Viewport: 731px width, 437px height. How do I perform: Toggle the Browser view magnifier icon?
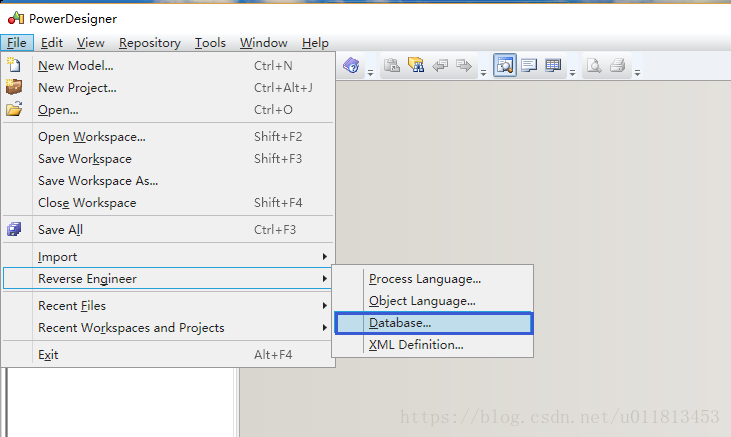[504, 65]
